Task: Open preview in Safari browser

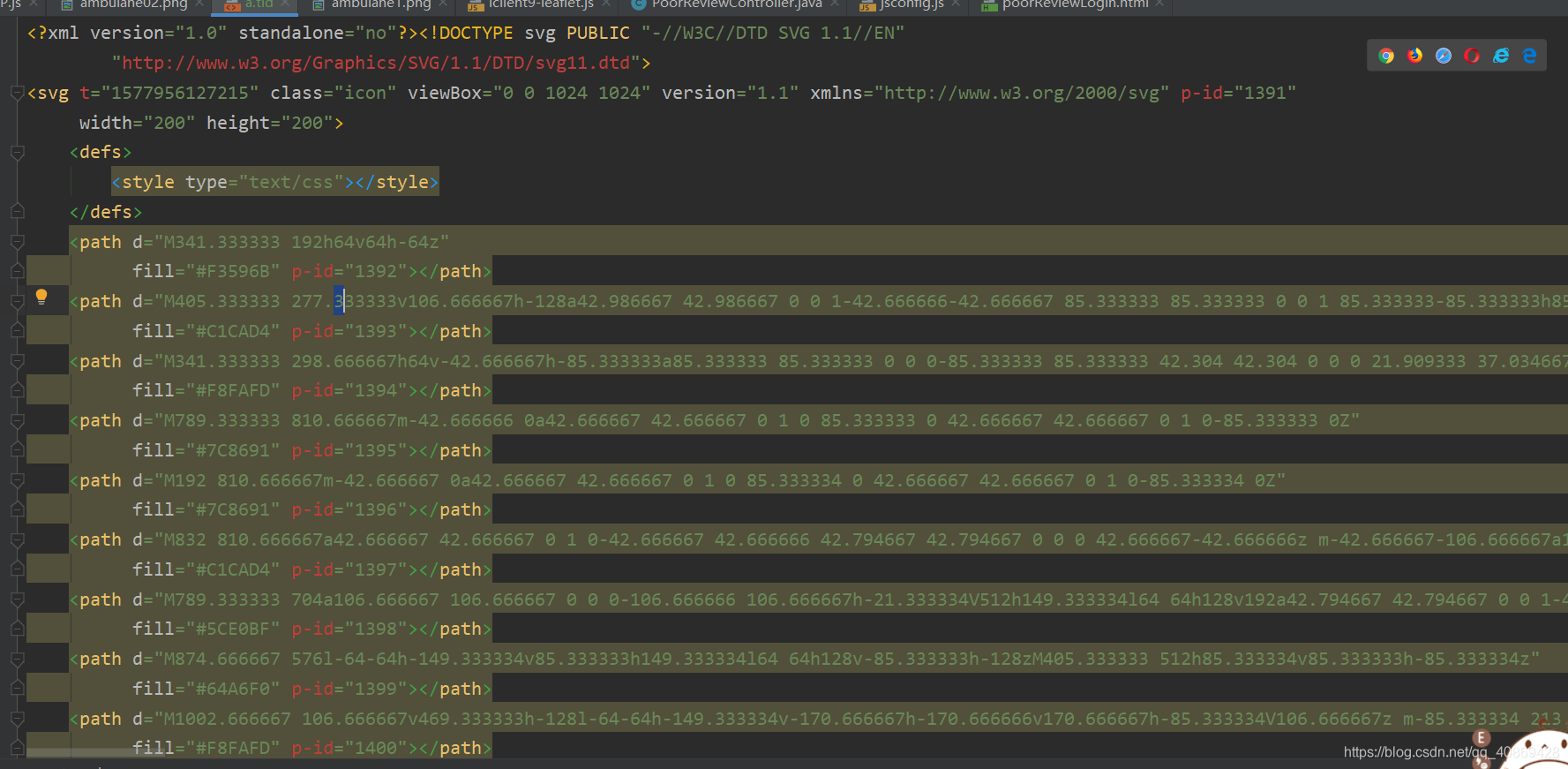Action: 1444,56
